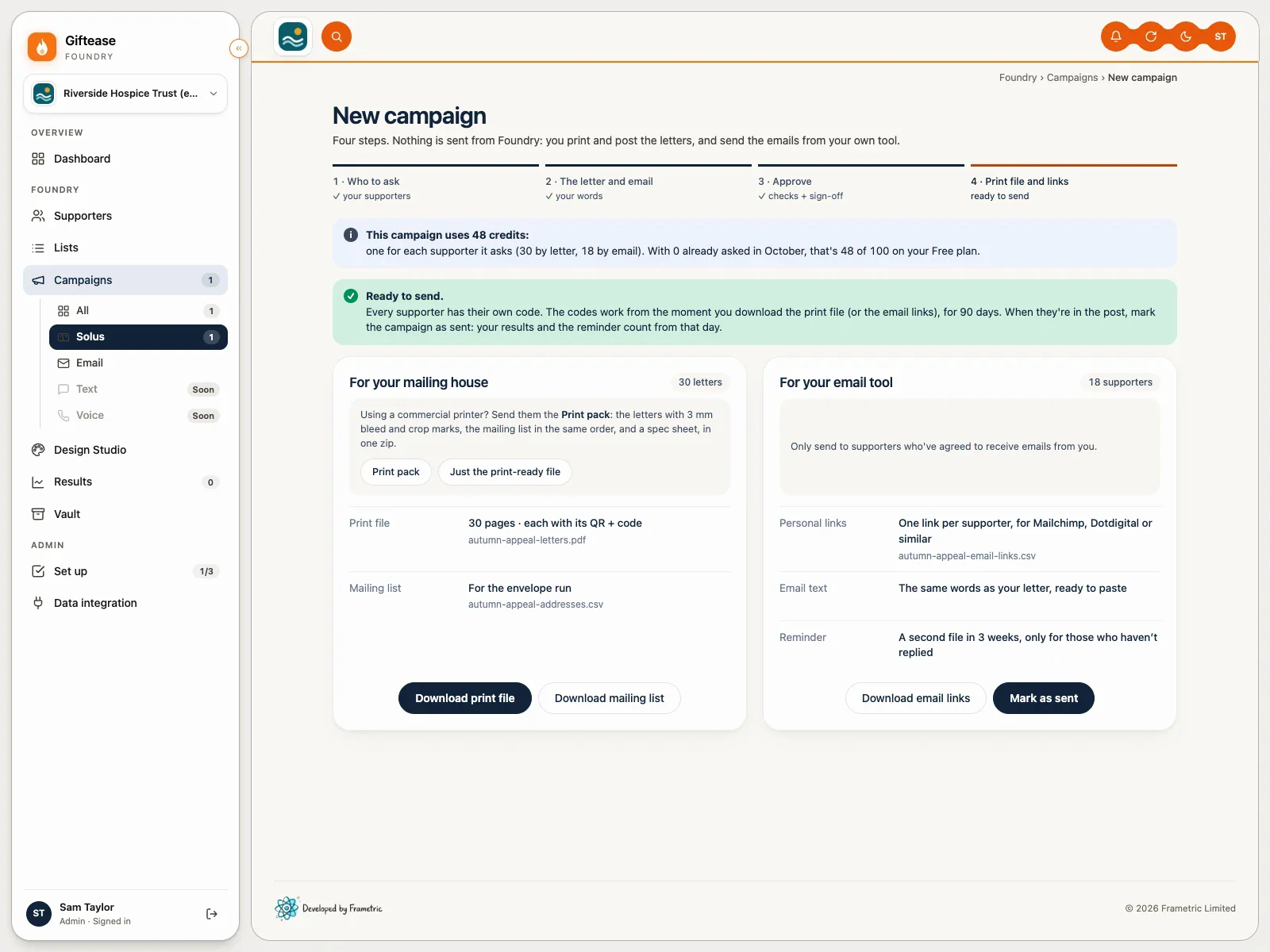Click the Print pack button
This screenshot has height=952, width=1270.
pos(395,472)
